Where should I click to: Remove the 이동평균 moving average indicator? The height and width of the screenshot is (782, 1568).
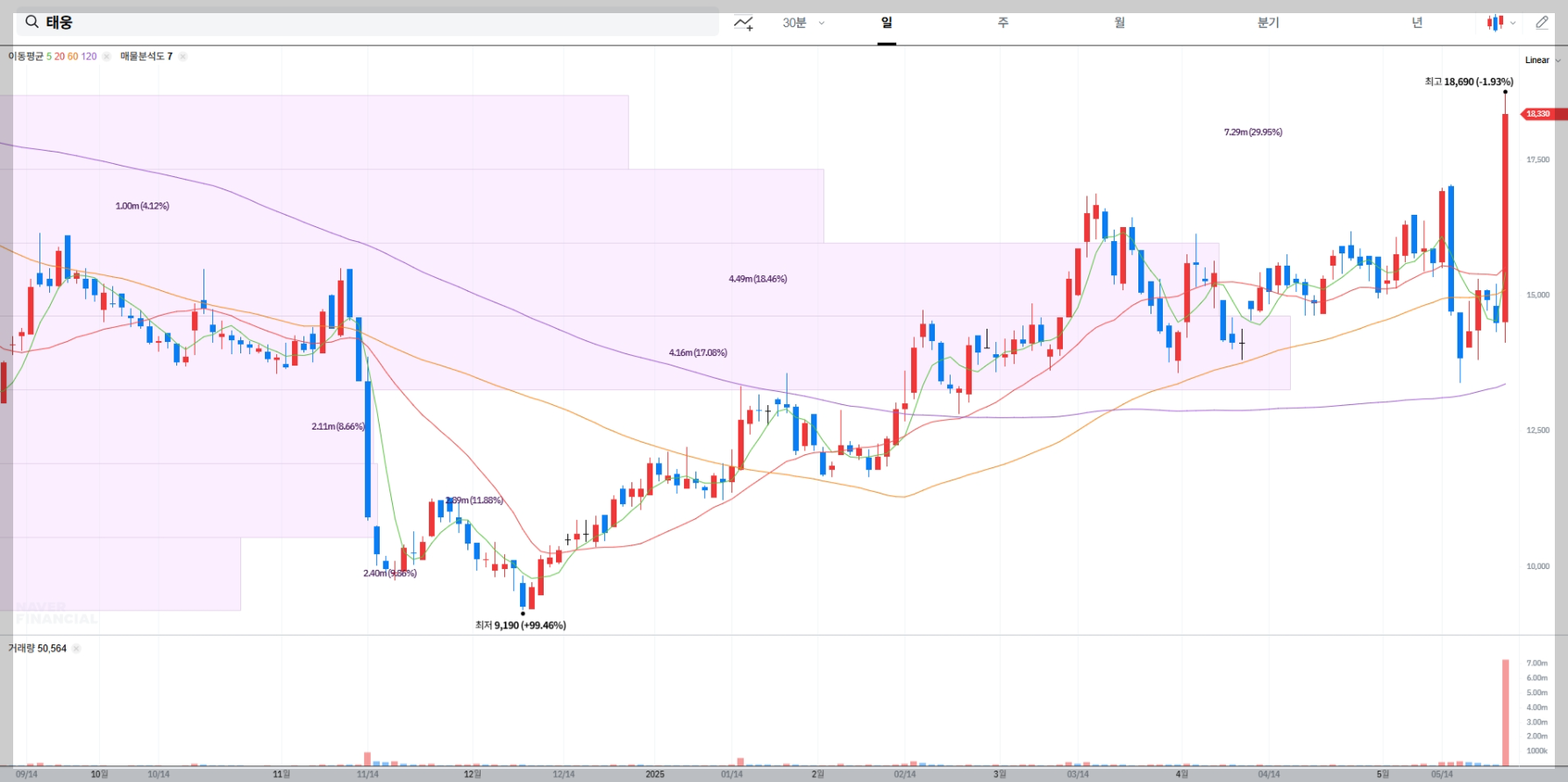[106, 56]
